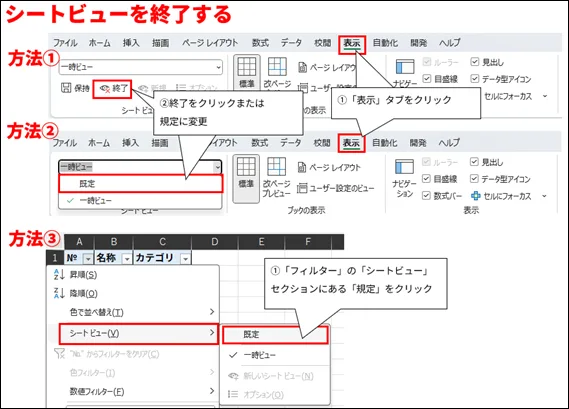Click the greyed フィルターをクリア funnel icon
569x409 pixels.
click(x=60, y=354)
